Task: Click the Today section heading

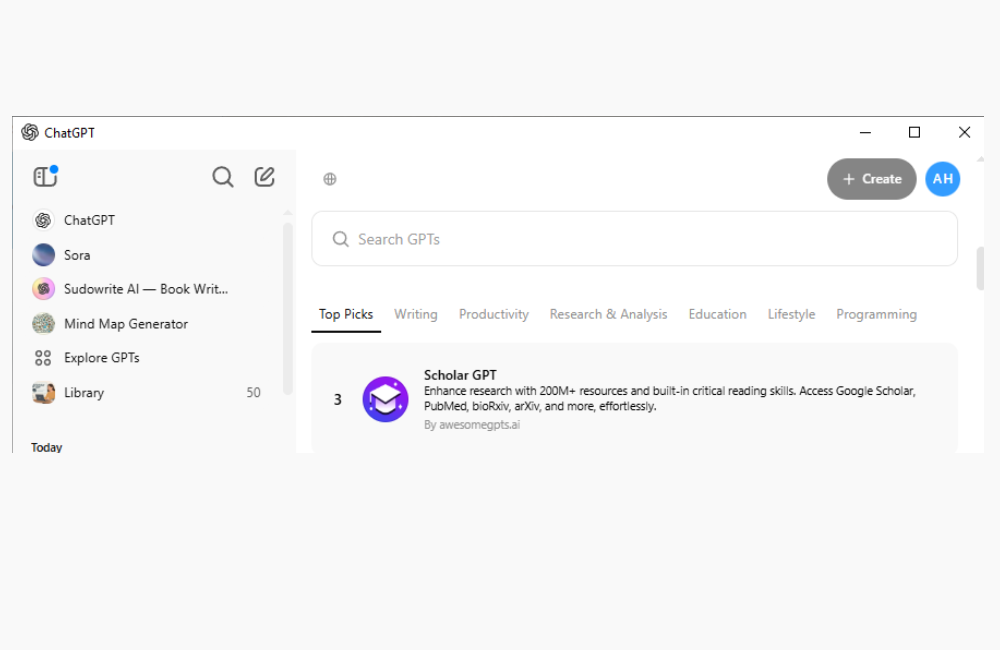Action: pos(47,447)
